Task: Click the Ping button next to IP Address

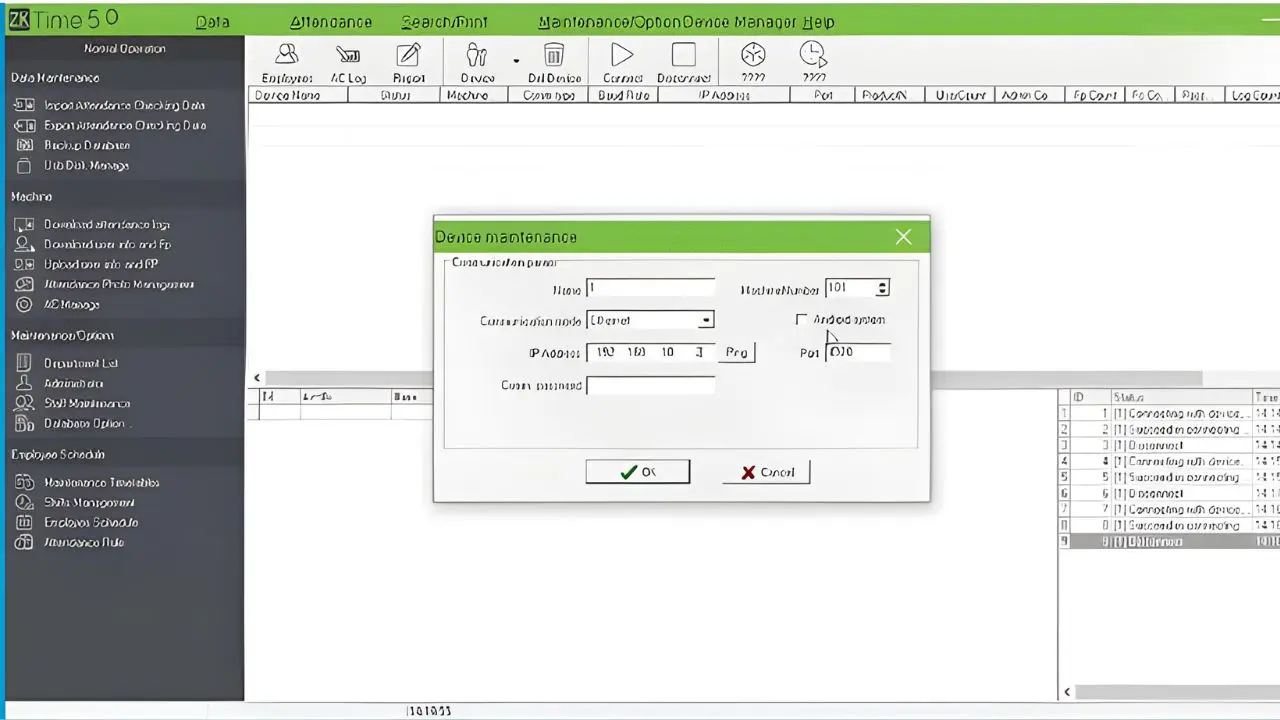Action: point(737,352)
